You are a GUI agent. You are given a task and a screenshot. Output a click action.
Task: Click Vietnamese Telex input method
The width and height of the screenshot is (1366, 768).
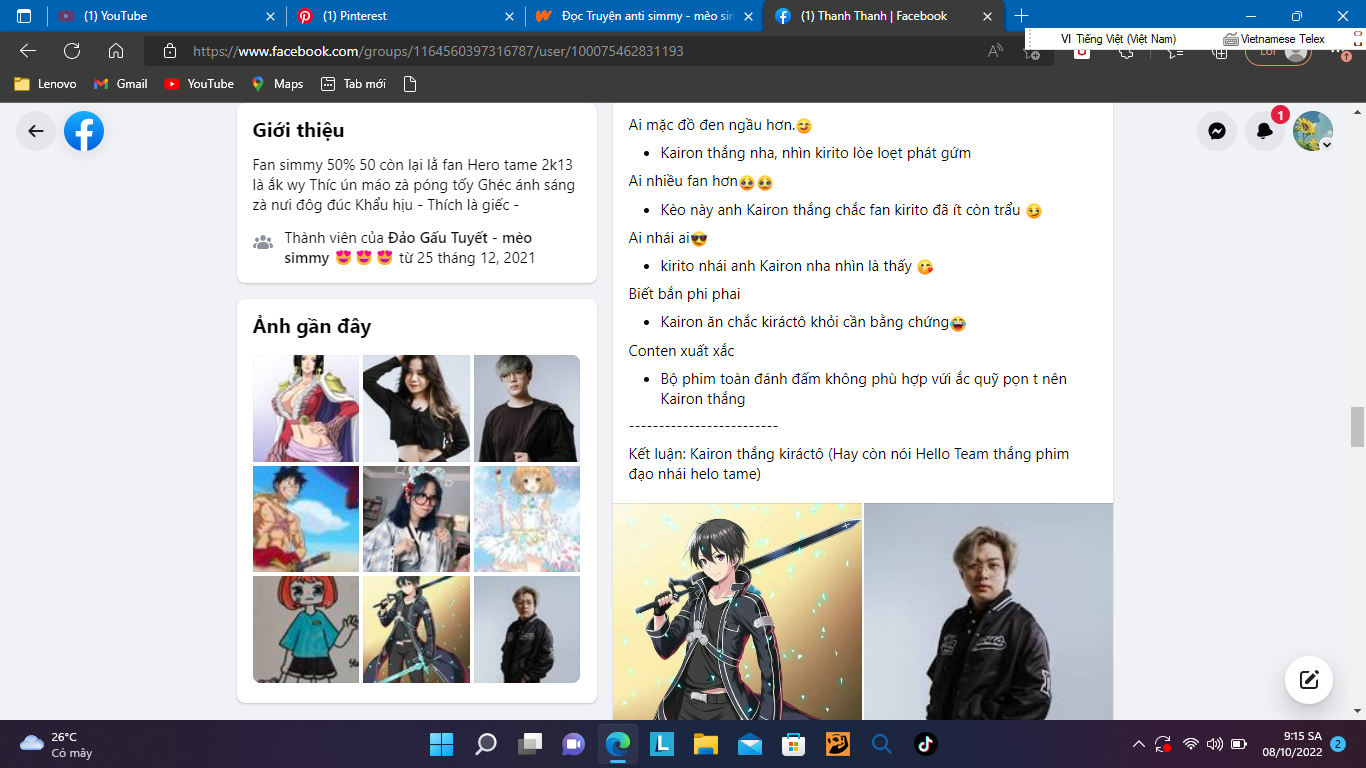tap(1274, 39)
